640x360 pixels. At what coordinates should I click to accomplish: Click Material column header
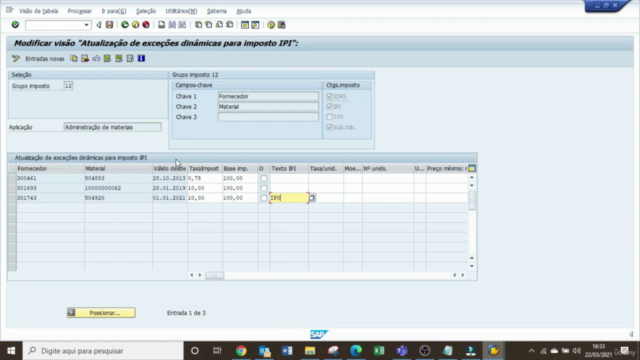[118, 168]
